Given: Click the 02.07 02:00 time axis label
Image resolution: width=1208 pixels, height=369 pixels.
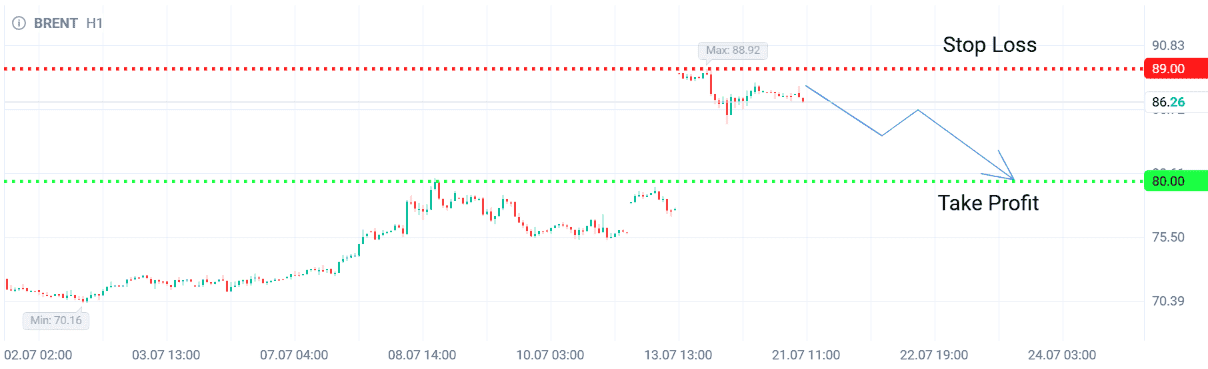Looking at the screenshot, I should pos(39,354).
